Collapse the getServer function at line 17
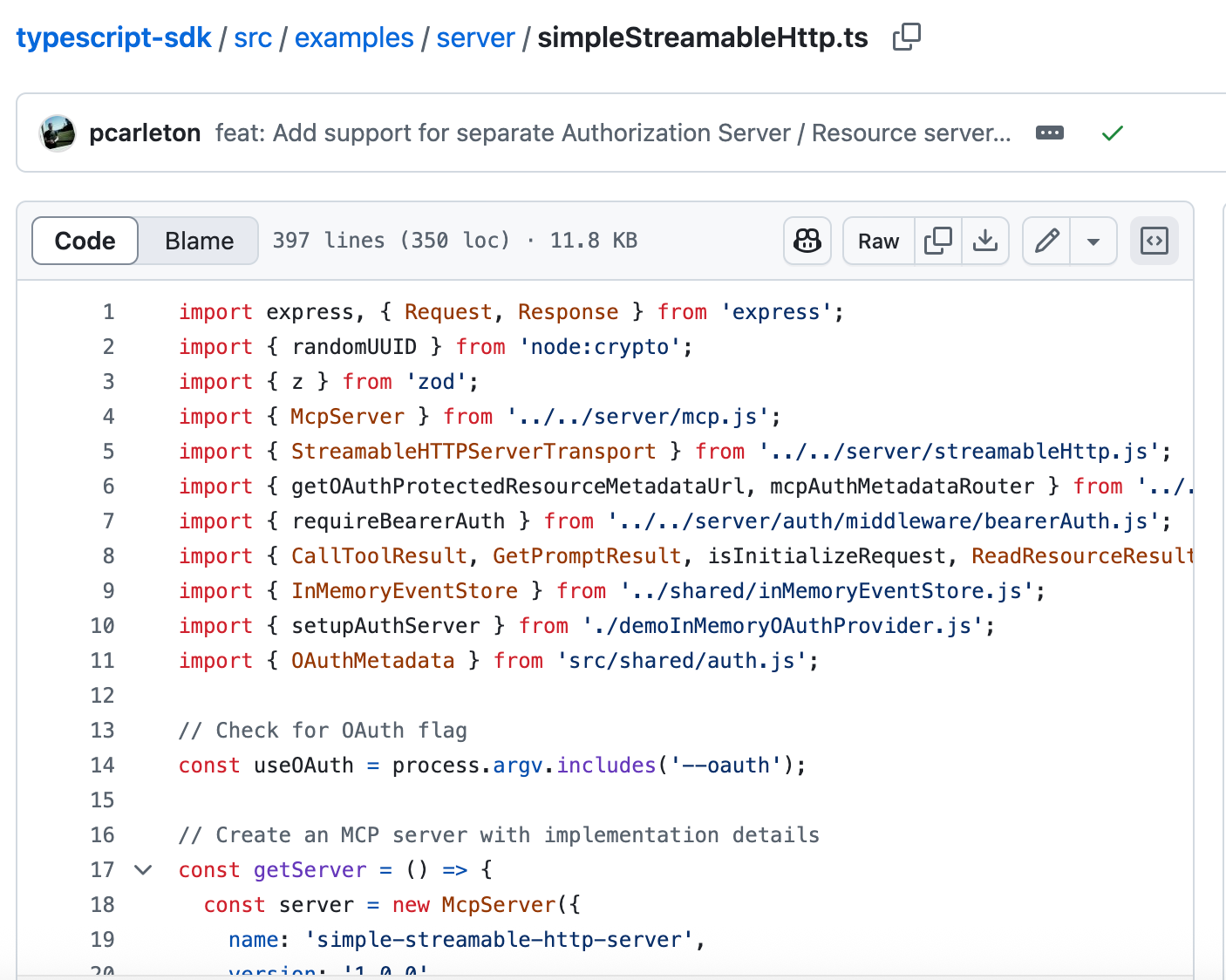Image resolution: width=1226 pixels, height=980 pixels. (142, 869)
